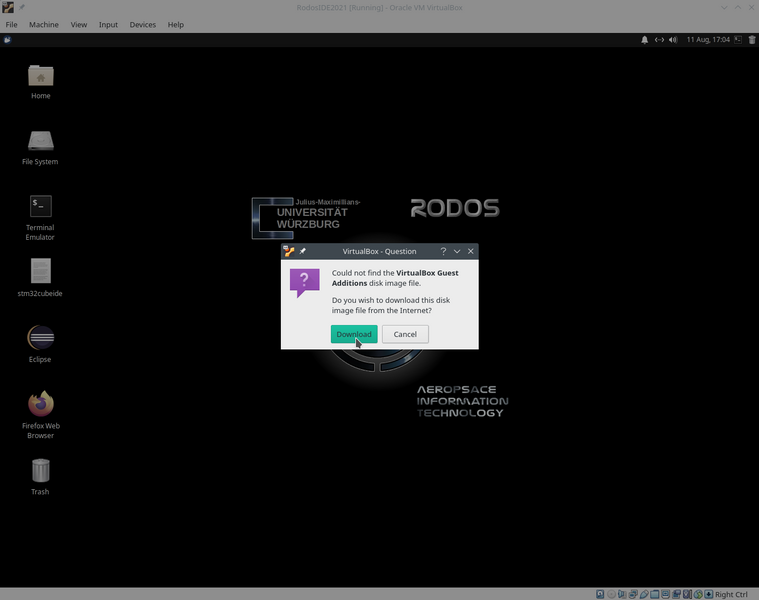
Task: Click the notification bell in the panel
Action: pos(644,40)
